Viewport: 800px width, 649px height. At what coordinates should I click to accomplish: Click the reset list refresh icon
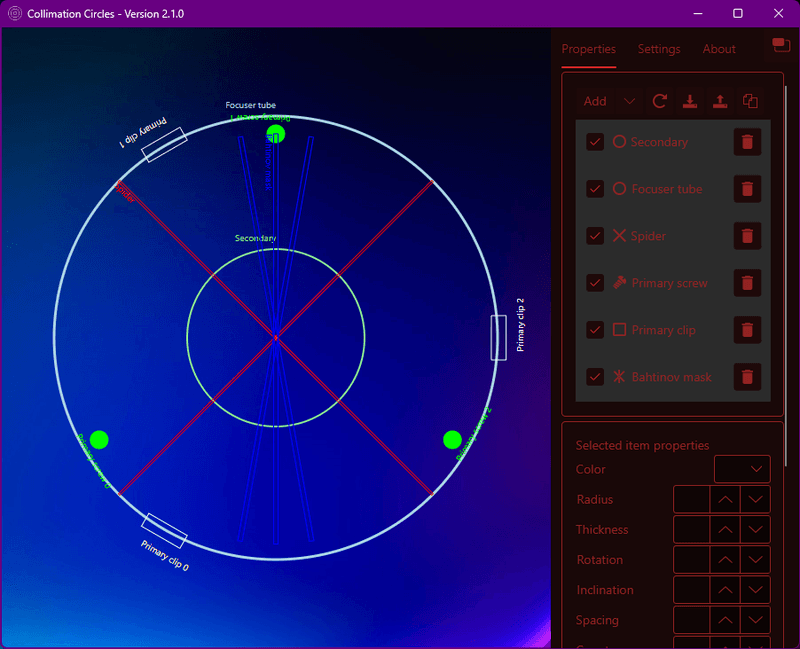(x=660, y=101)
